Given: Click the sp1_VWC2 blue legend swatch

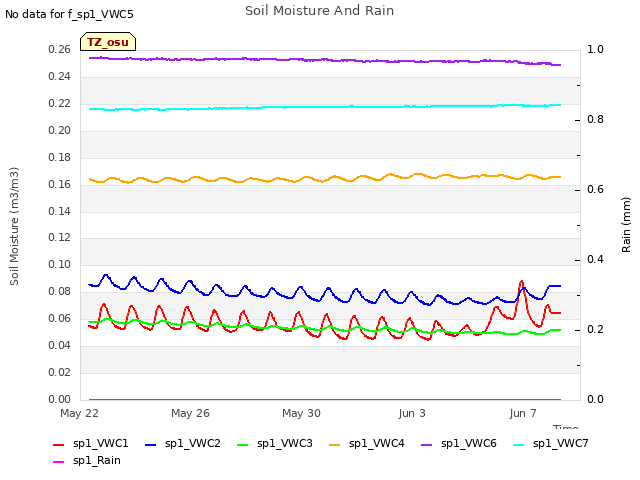Looking at the screenshot, I should tap(151, 444).
